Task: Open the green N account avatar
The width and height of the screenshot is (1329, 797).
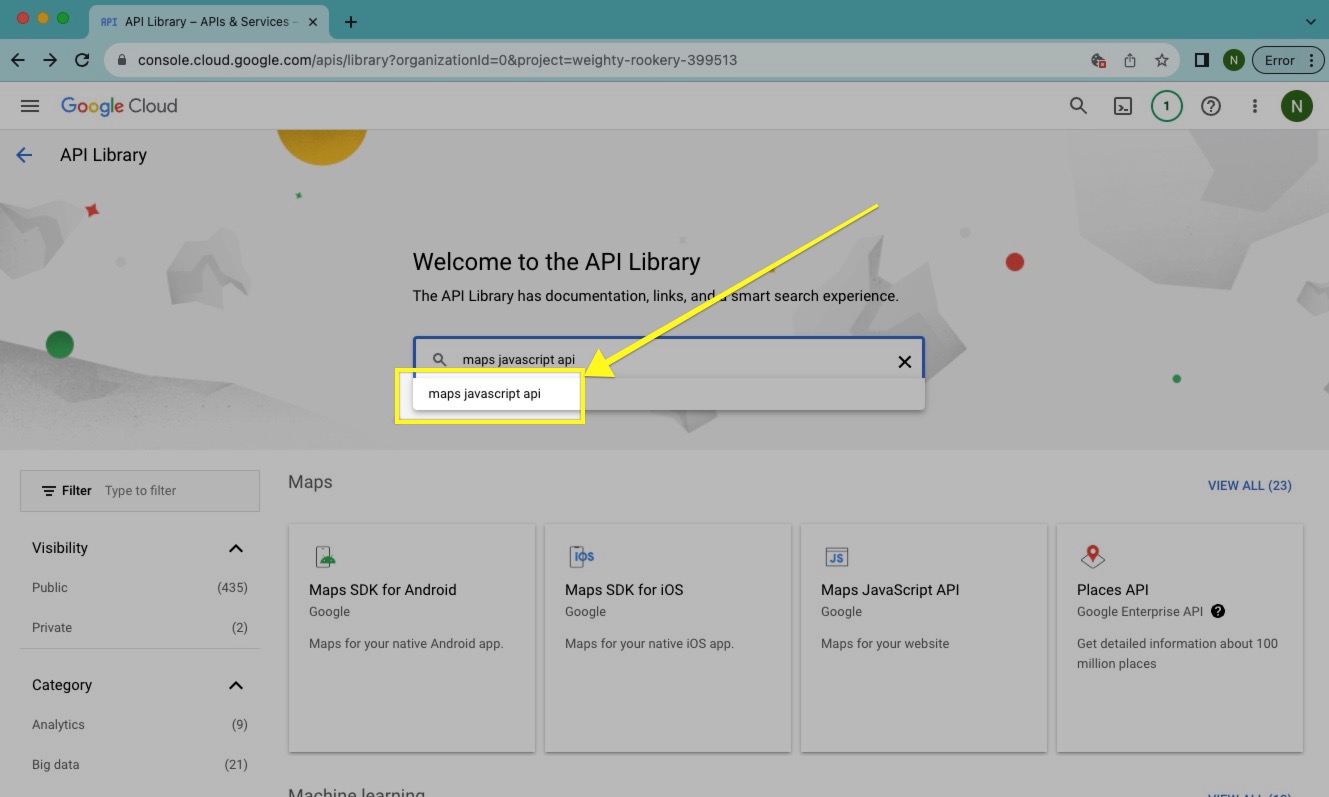Action: tap(1297, 106)
